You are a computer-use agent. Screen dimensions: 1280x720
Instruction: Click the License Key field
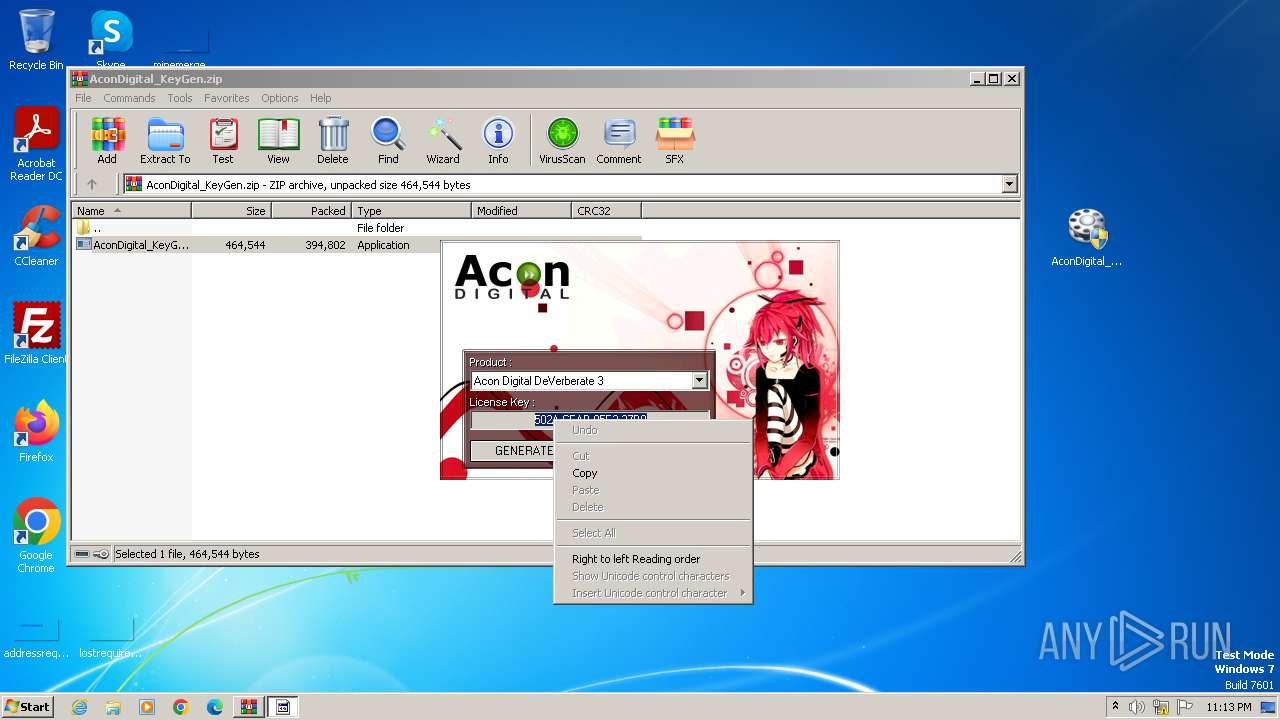(x=590, y=420)
